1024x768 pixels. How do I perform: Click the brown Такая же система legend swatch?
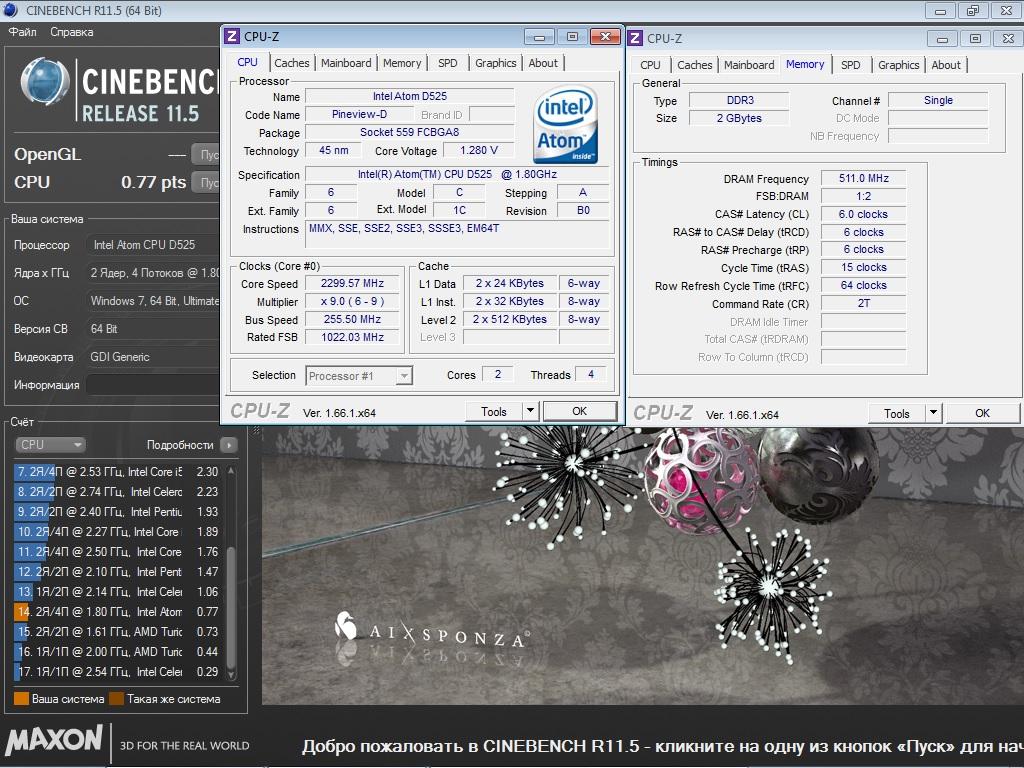(116, 699)
